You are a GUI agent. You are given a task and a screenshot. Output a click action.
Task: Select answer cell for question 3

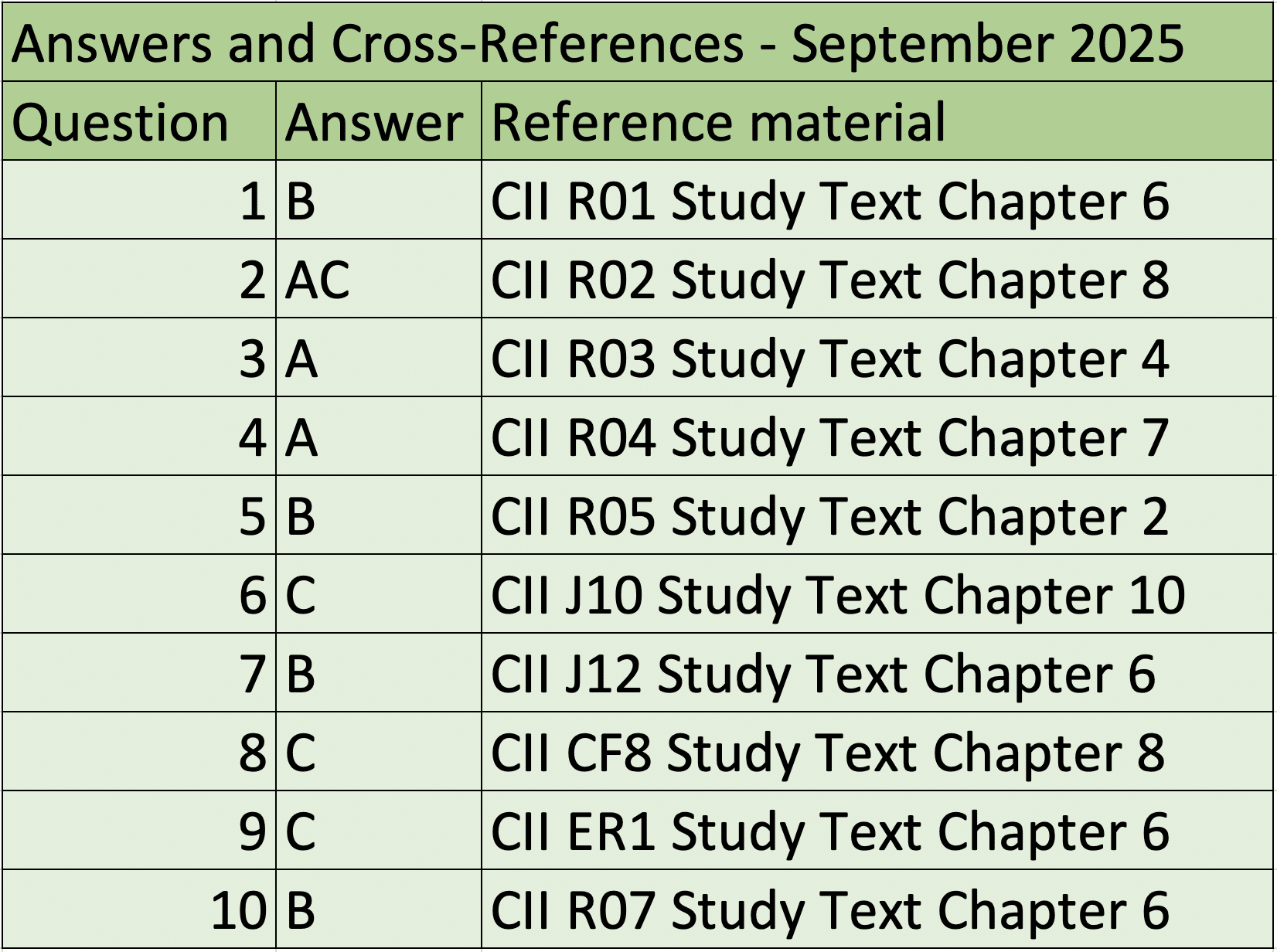click(x=378, y=359)
